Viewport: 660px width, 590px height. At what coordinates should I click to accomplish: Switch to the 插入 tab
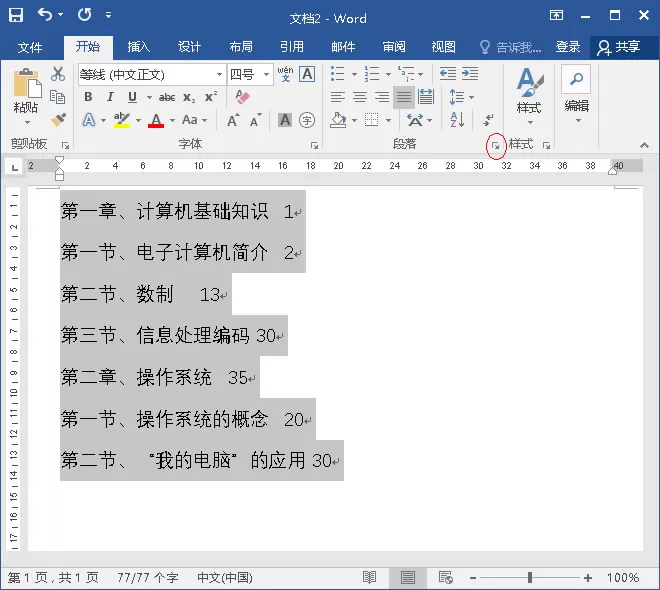(x=138, y=47)
